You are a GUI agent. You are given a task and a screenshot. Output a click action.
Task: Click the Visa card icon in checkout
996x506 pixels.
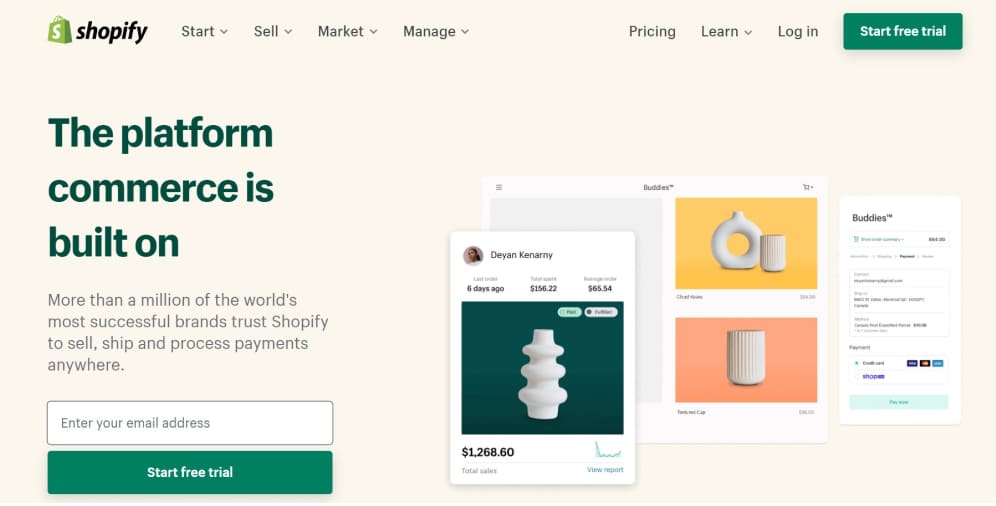912,363
